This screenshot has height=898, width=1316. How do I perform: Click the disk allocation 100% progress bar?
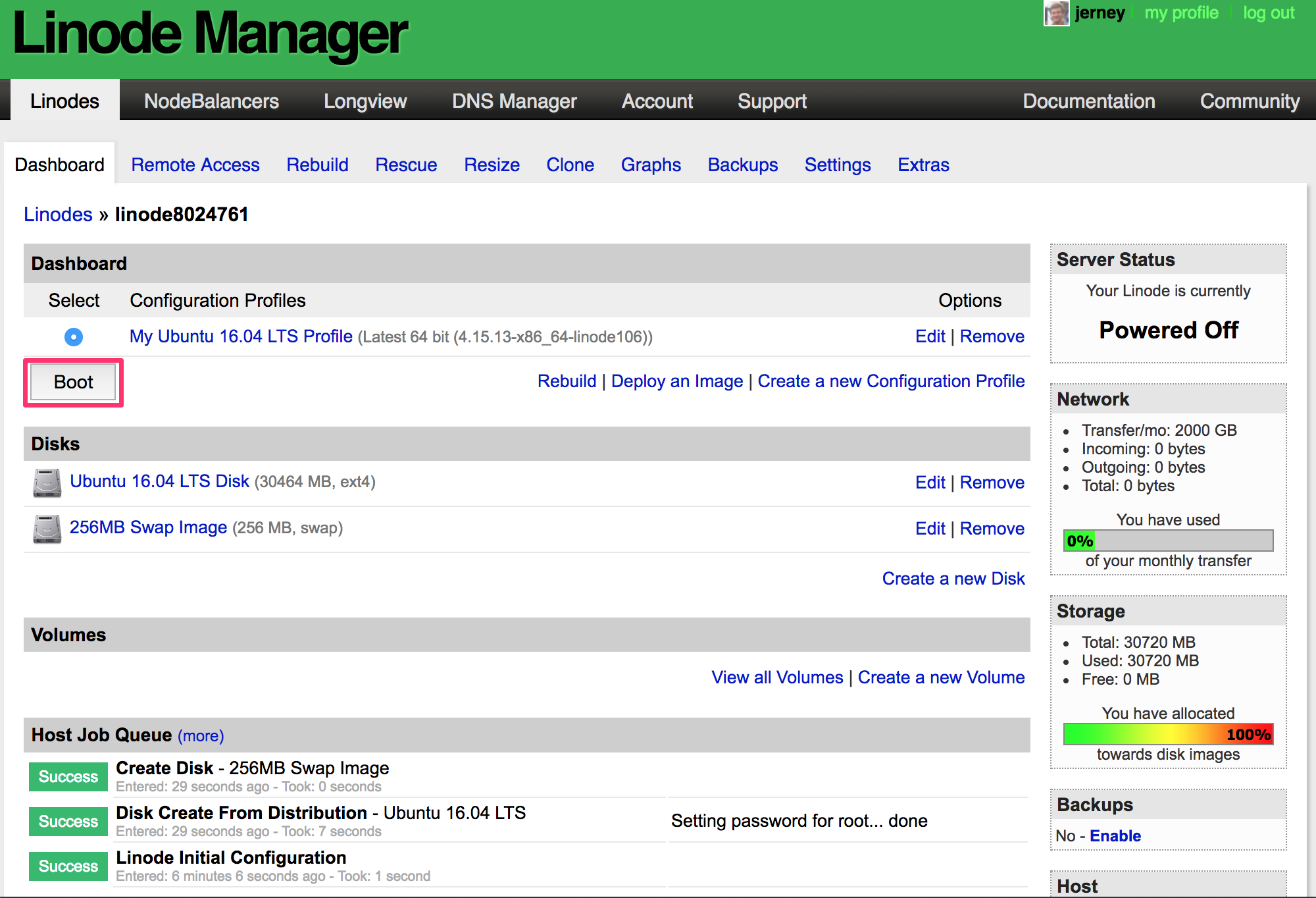point(1168,734)
